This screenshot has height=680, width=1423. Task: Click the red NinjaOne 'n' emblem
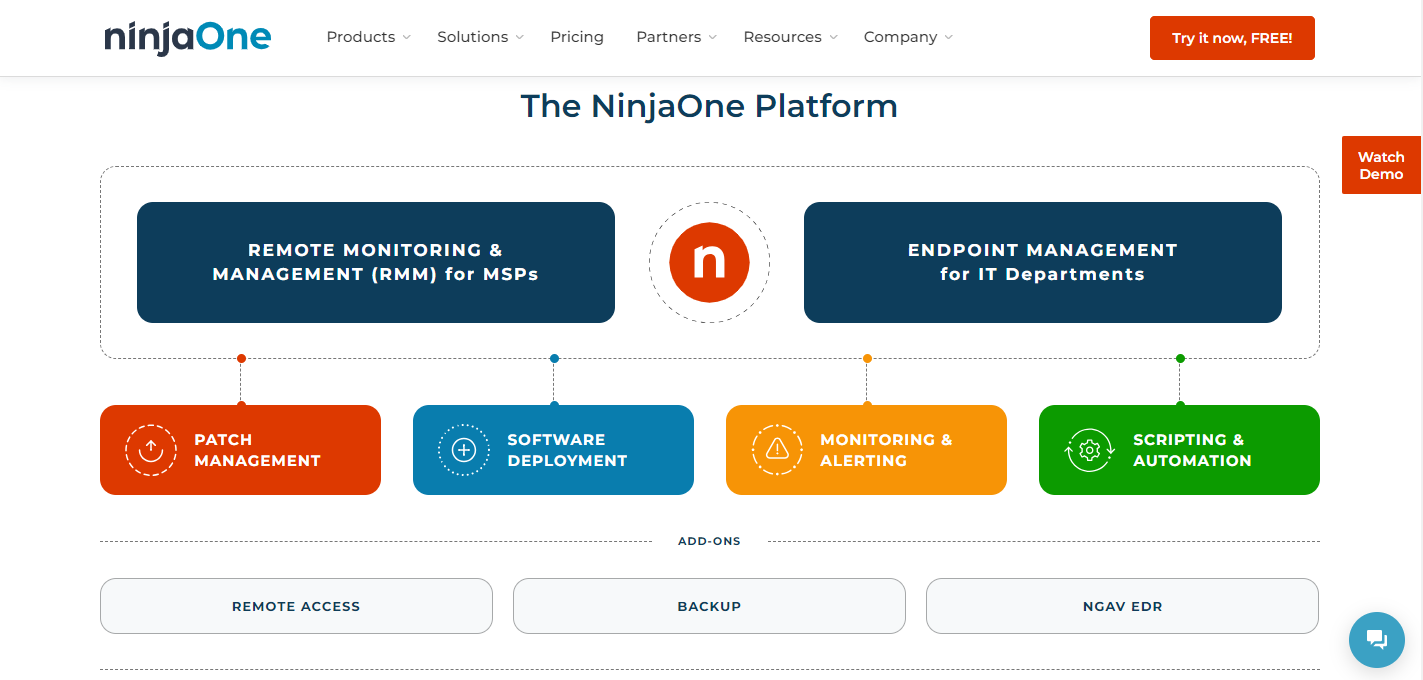(709, 263)
